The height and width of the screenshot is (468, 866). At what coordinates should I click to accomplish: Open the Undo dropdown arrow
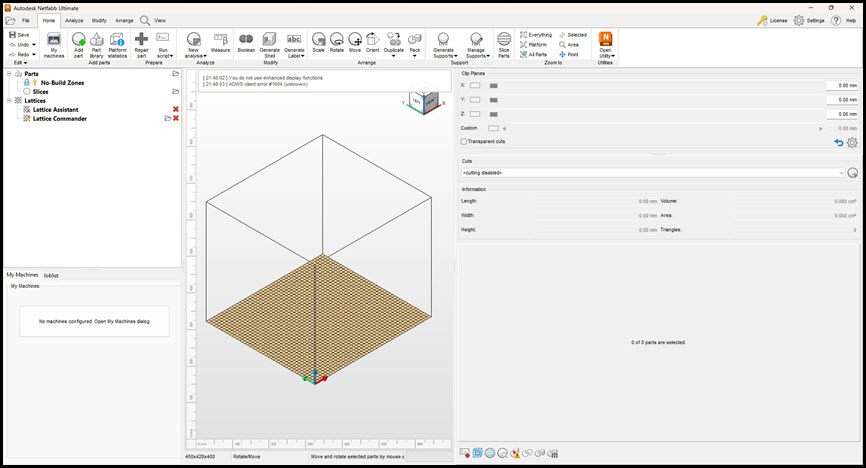point(34,45)
